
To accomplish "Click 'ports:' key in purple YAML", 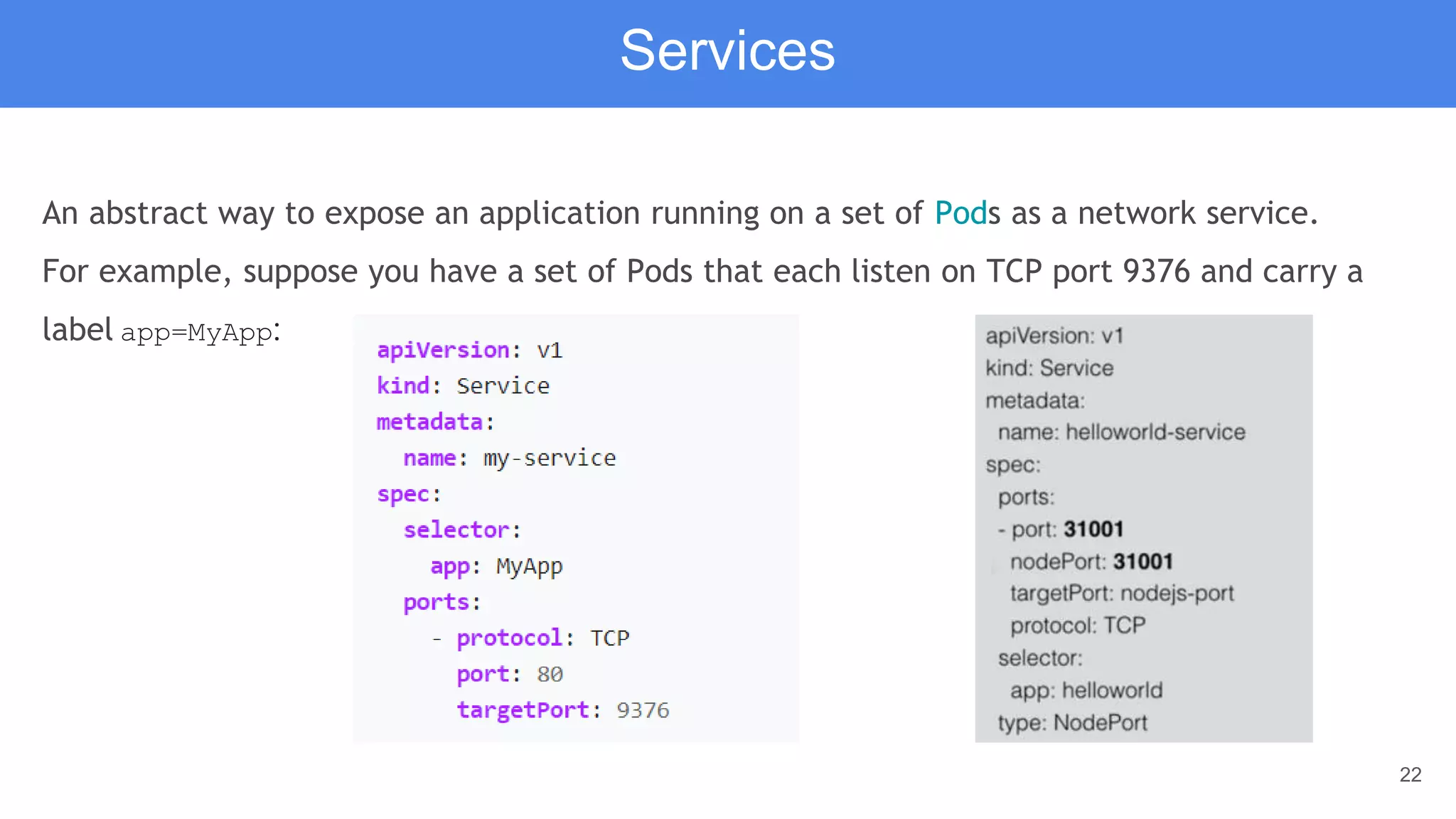I will point(442,603).
